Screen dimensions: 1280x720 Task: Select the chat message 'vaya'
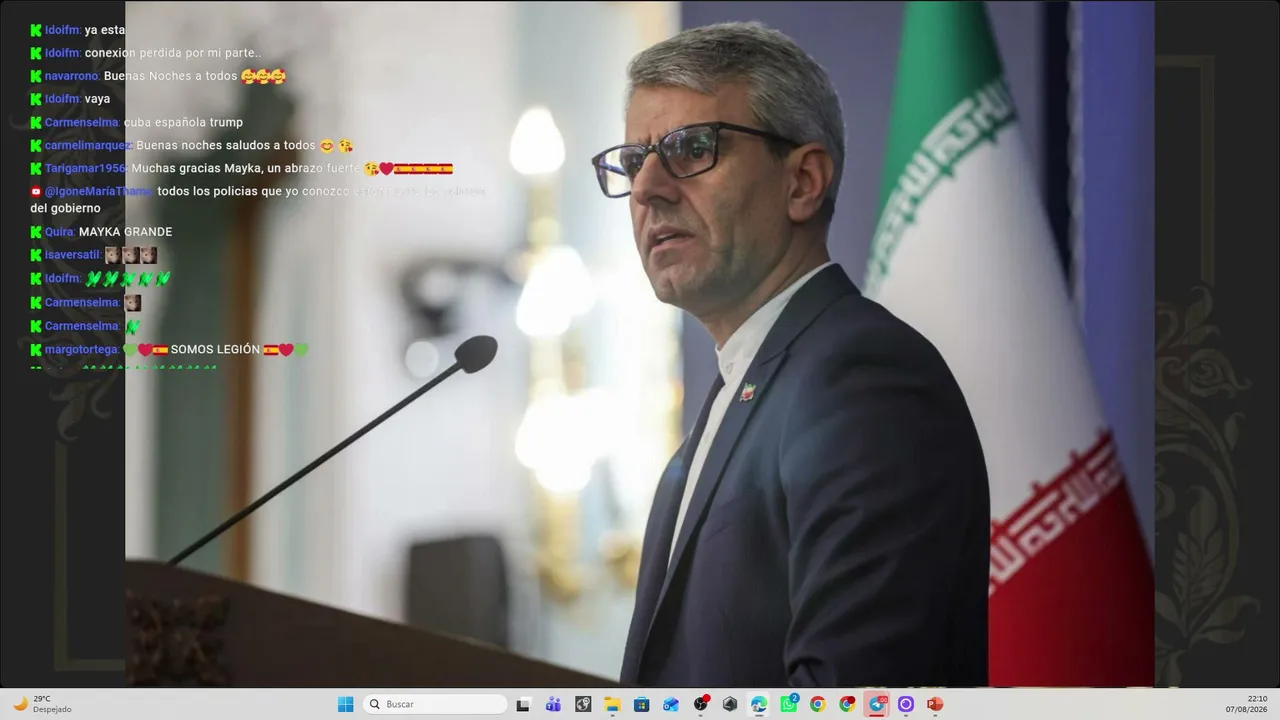pyautogui.click(x=98, y=99)
